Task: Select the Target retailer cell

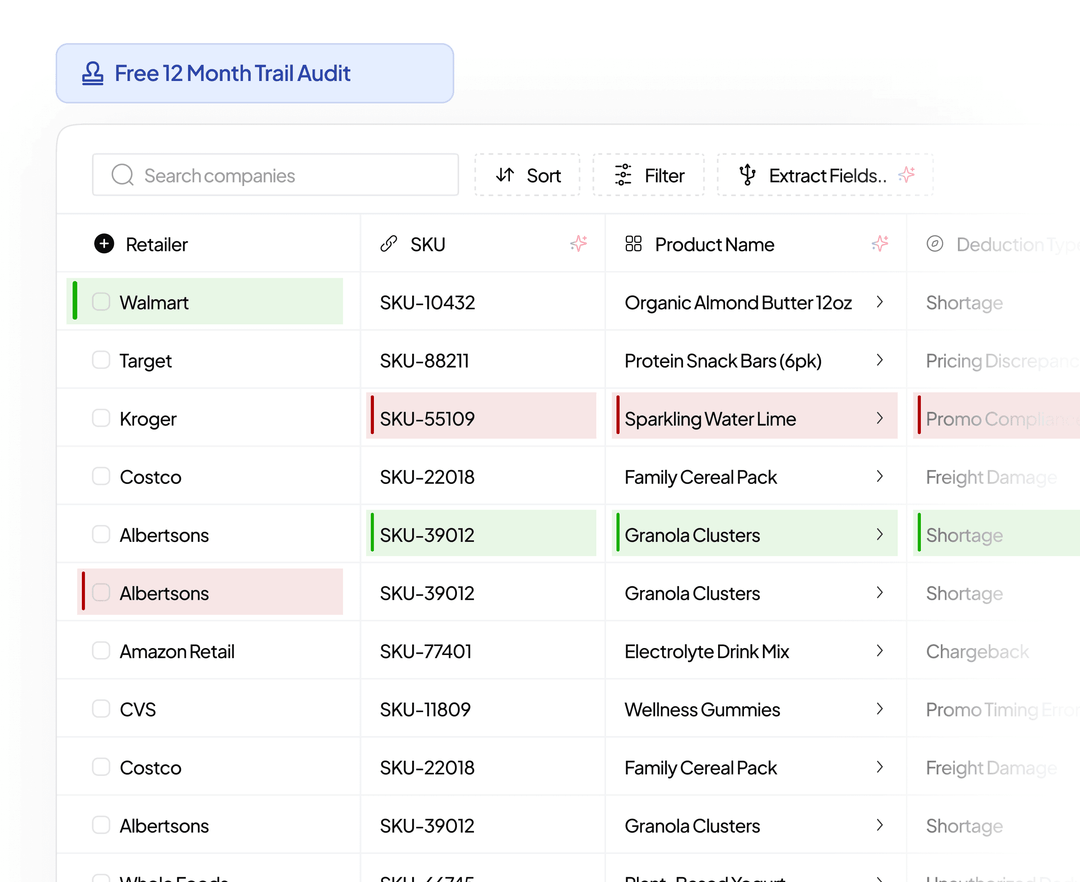Action: [209, 360]
